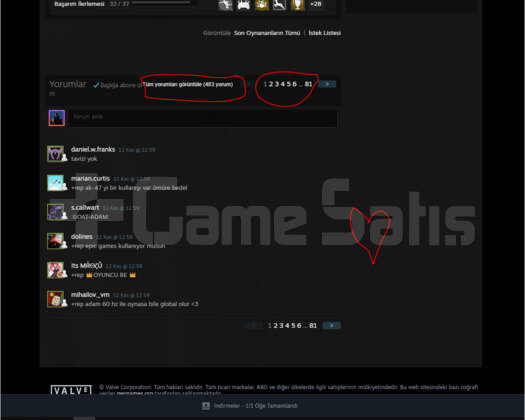Open its MIREZU avatar

tap(56, 270)
